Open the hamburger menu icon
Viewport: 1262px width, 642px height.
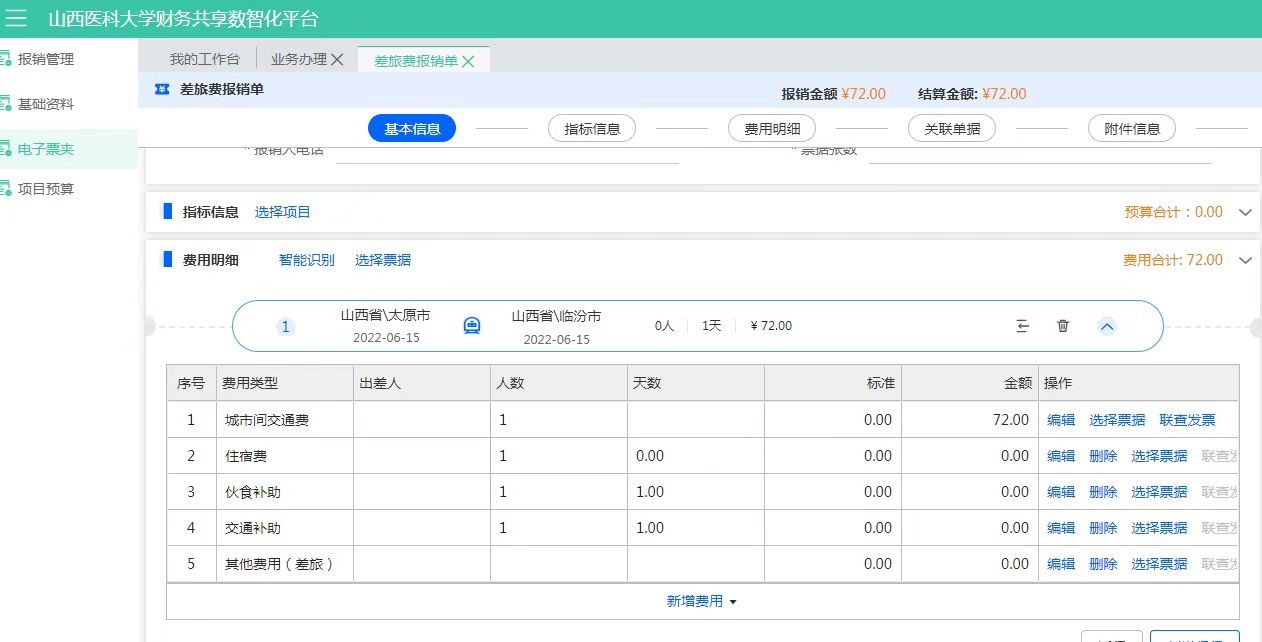(16, 19)
